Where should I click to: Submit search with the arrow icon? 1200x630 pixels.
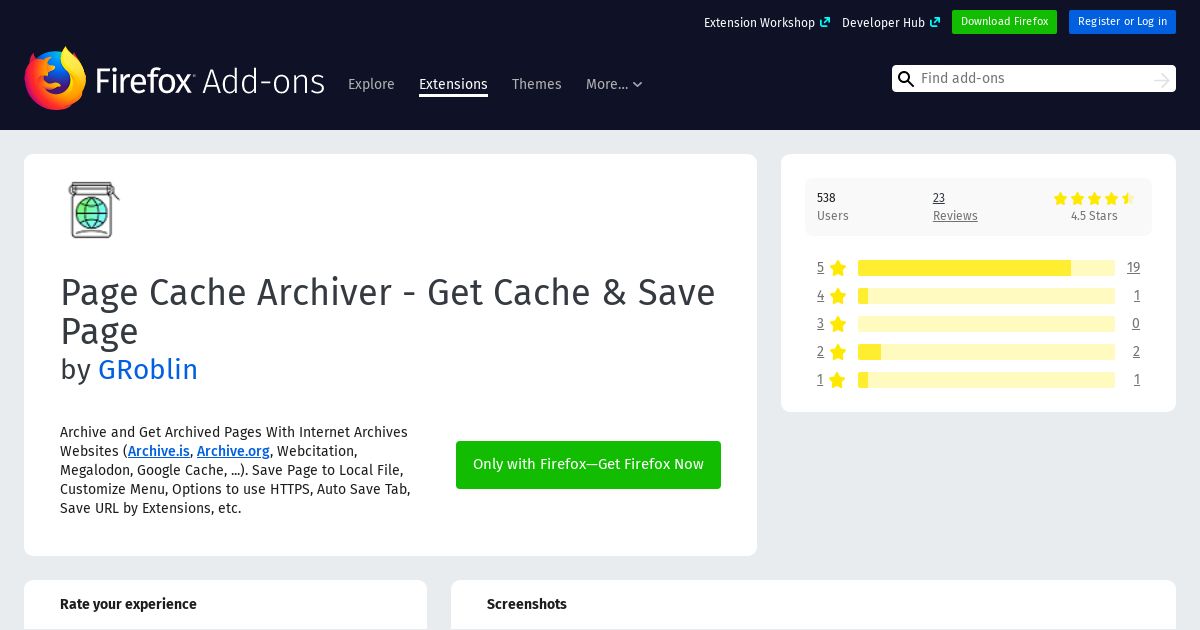coord(1161,79)
